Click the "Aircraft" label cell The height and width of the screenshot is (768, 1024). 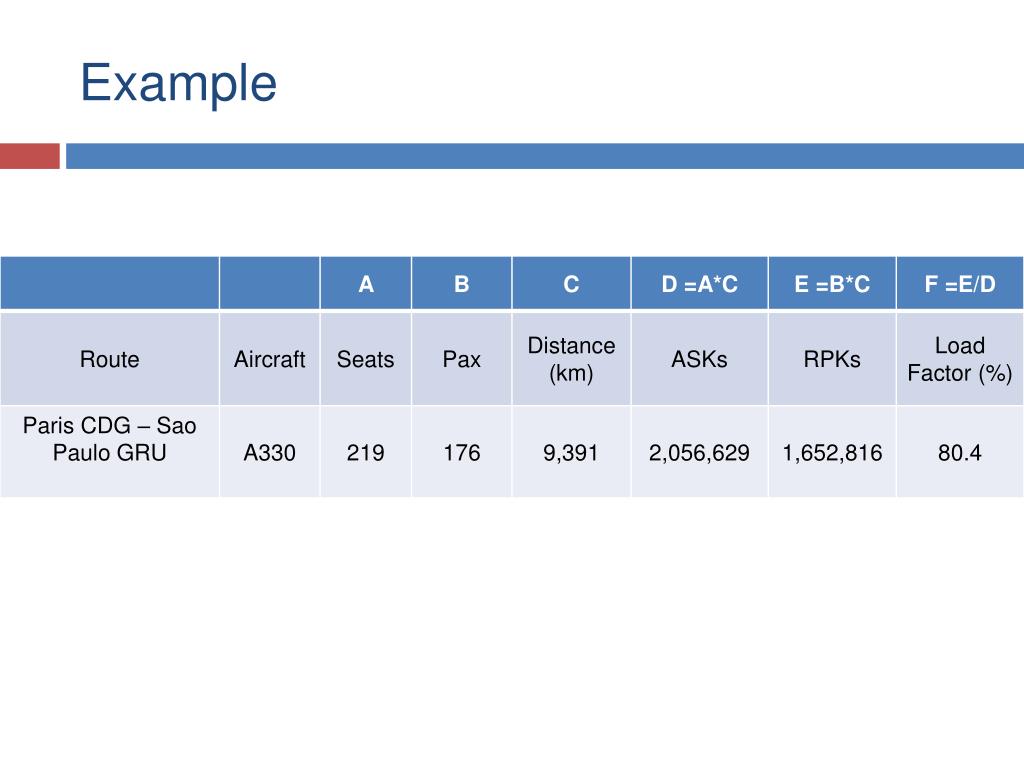pyautogui.click(x=269, y=359)
